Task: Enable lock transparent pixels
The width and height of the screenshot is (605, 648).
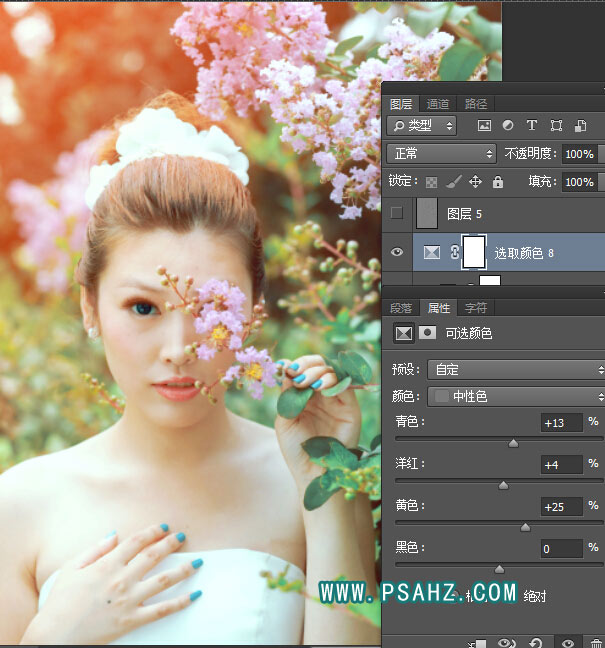Action: [431, 182]
